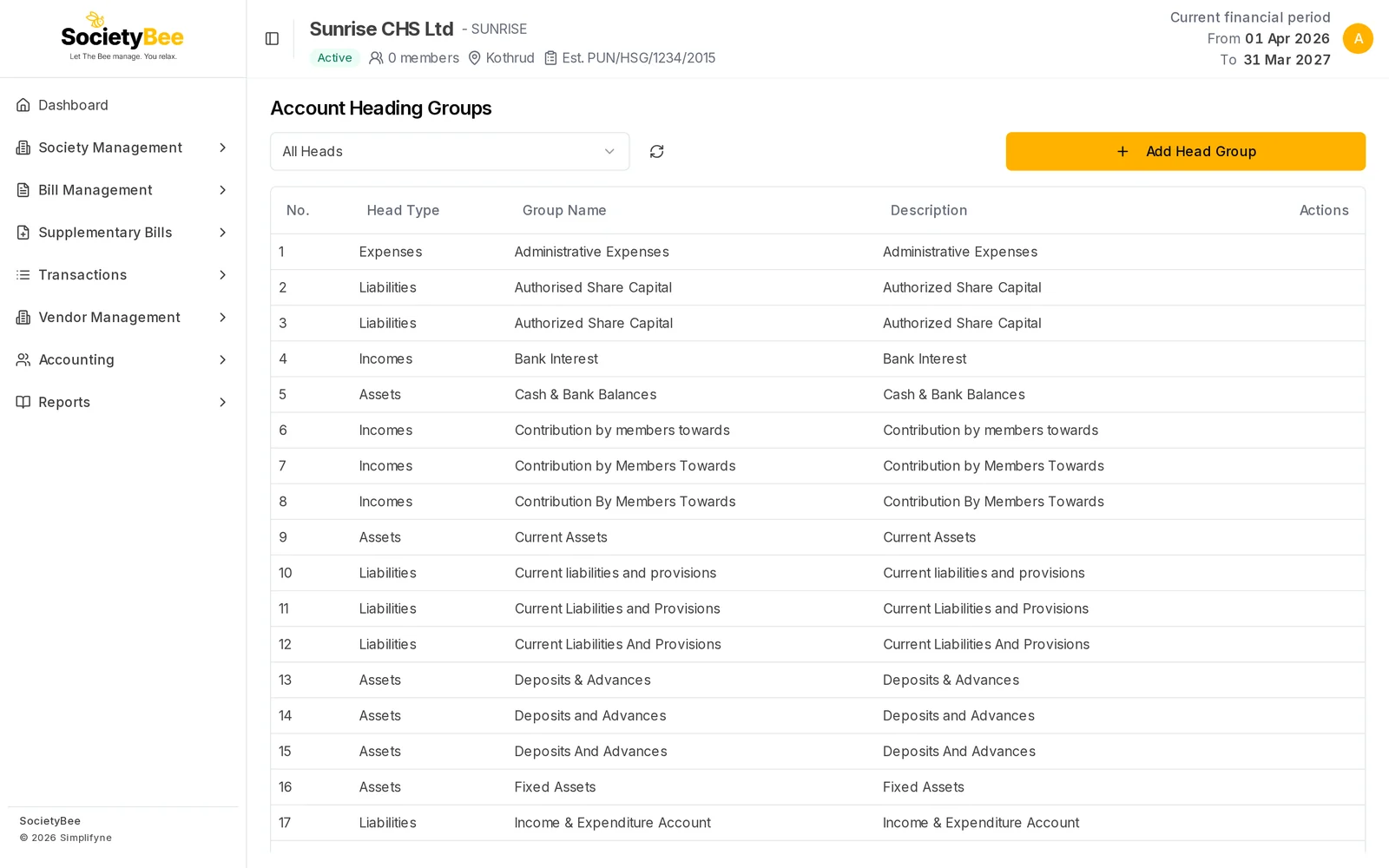Viewport: 1389px width, 868px height.
Task: Click the Dashboard home icon
Action: [23, 105]
